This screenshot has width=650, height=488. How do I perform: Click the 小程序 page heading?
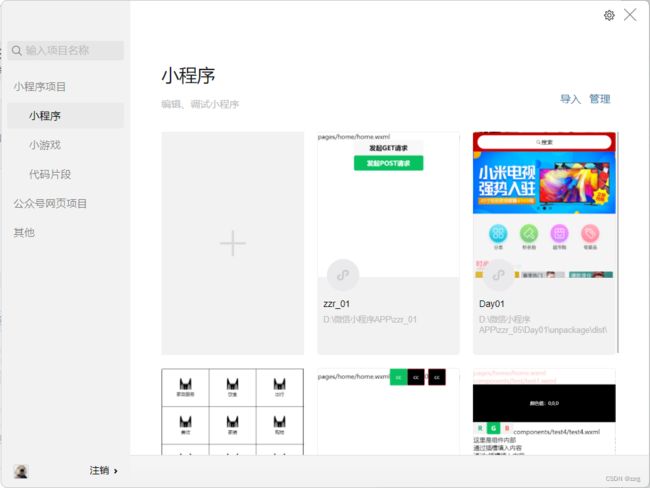click(188, 76)
